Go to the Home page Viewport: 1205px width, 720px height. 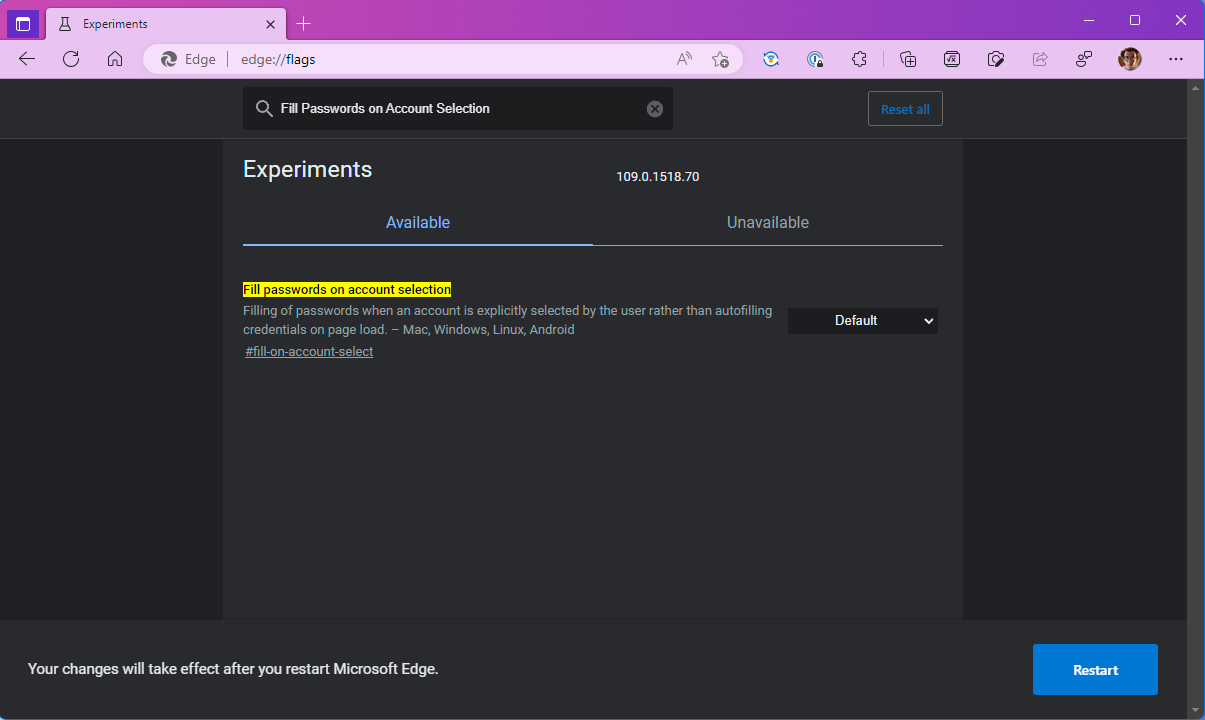click(x=115, y=59)
